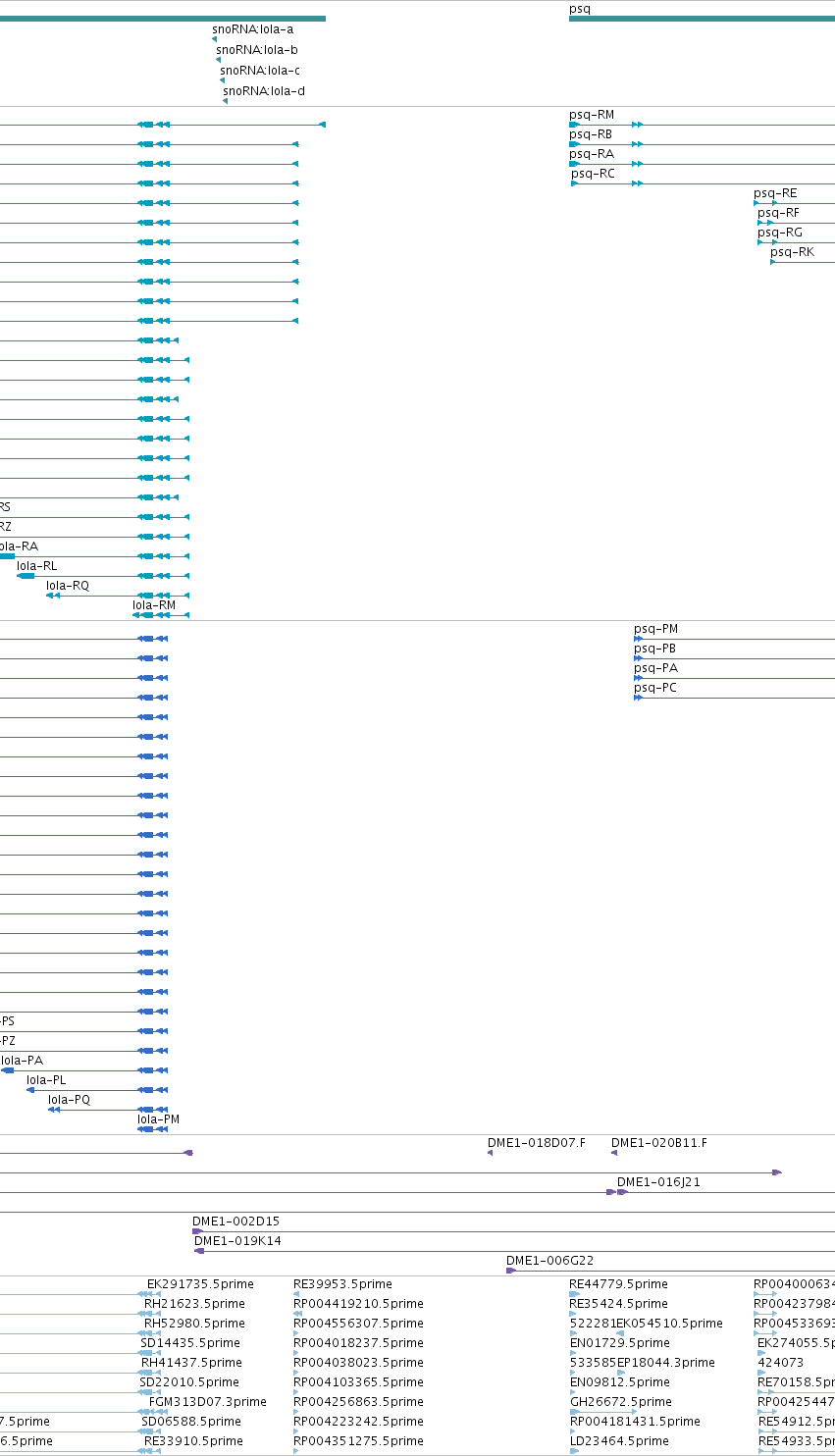The height and width of the screenshot is (1456, 835).
Task: Click the DME1-018D07.F clone feature
Action: 537,1143
